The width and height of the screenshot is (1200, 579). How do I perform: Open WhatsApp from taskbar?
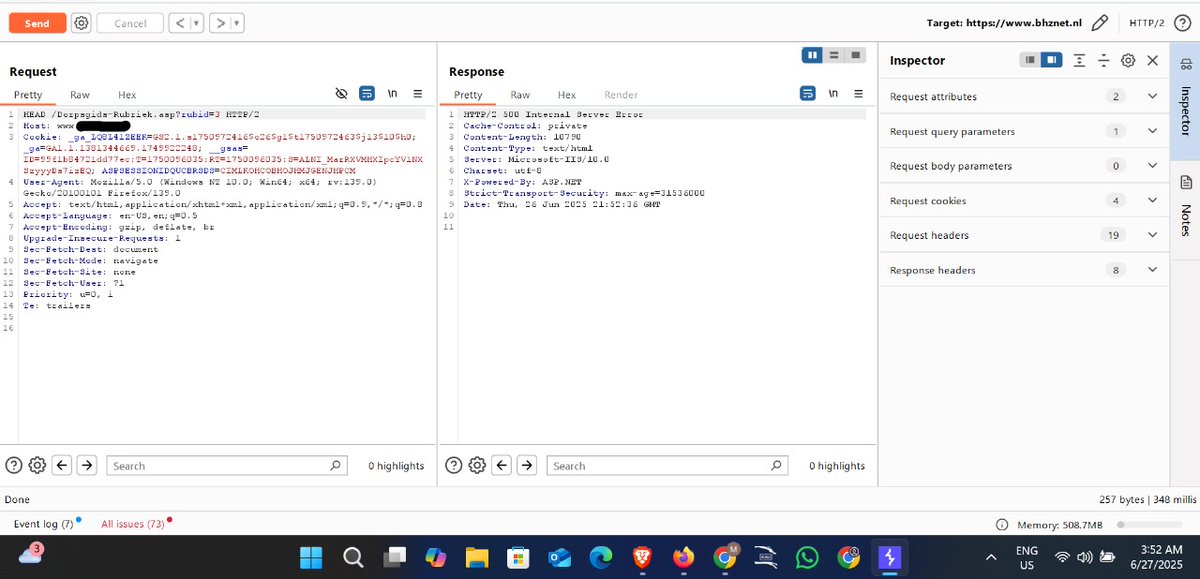click(x=807, y=557)
